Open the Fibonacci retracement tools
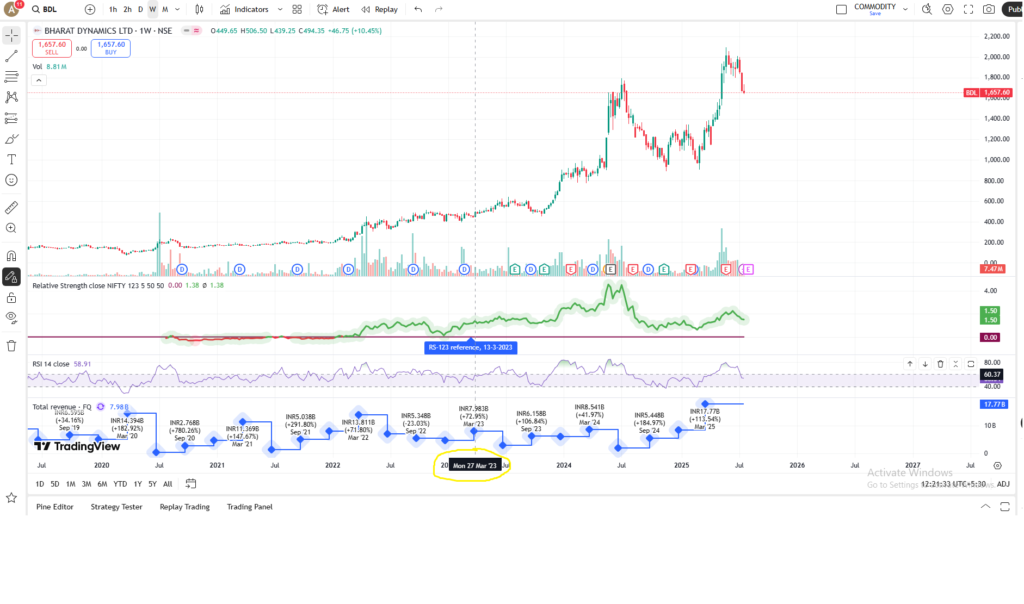This screenshot has height=604, width=1024. pyautogui.click(x=11, y=76)
